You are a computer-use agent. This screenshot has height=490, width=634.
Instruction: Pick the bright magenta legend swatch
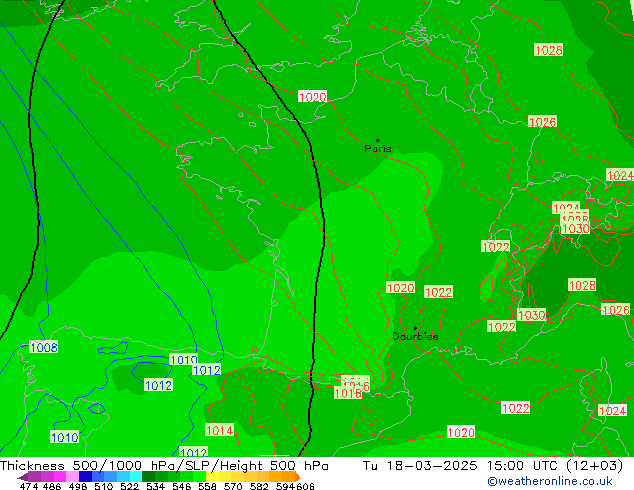coord(60,477)
